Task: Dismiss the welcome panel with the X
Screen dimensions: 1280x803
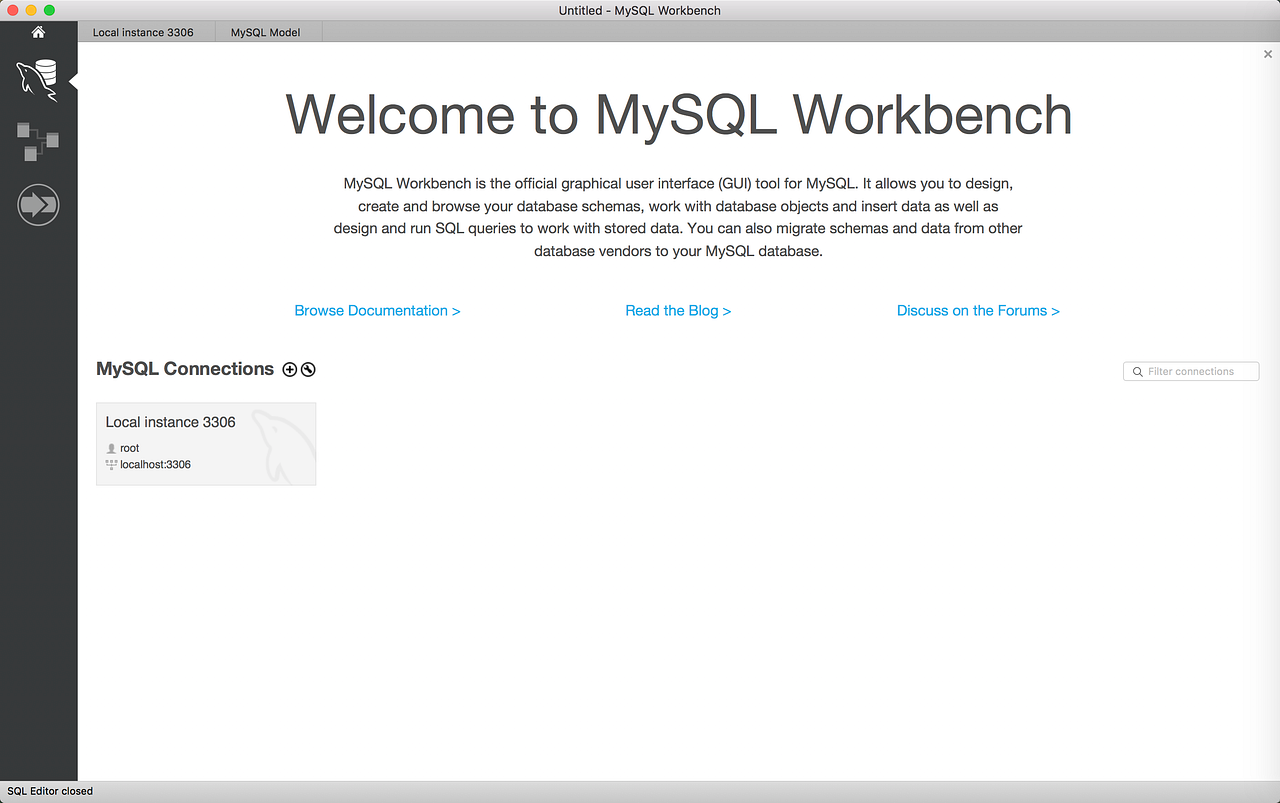Action: 1267,54
